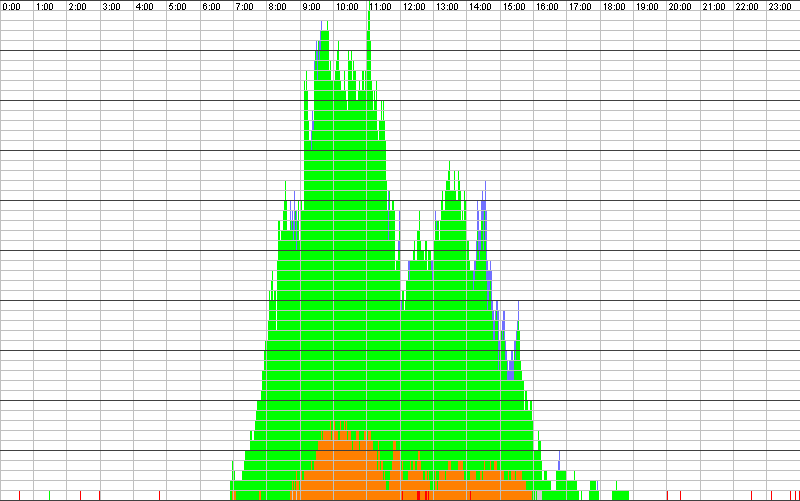This screenshot has height=501, width=800.
Task: Click the 2:00 hour label
Action: point(78,7)
